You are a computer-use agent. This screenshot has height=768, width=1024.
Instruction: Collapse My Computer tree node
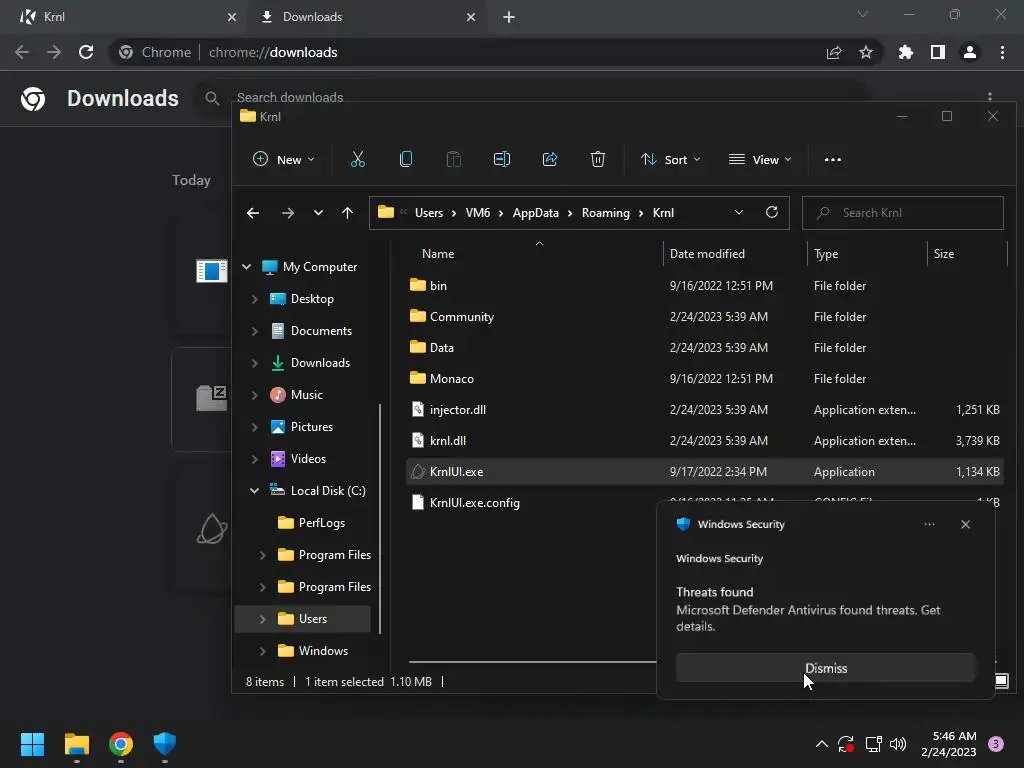pos(246,266)
